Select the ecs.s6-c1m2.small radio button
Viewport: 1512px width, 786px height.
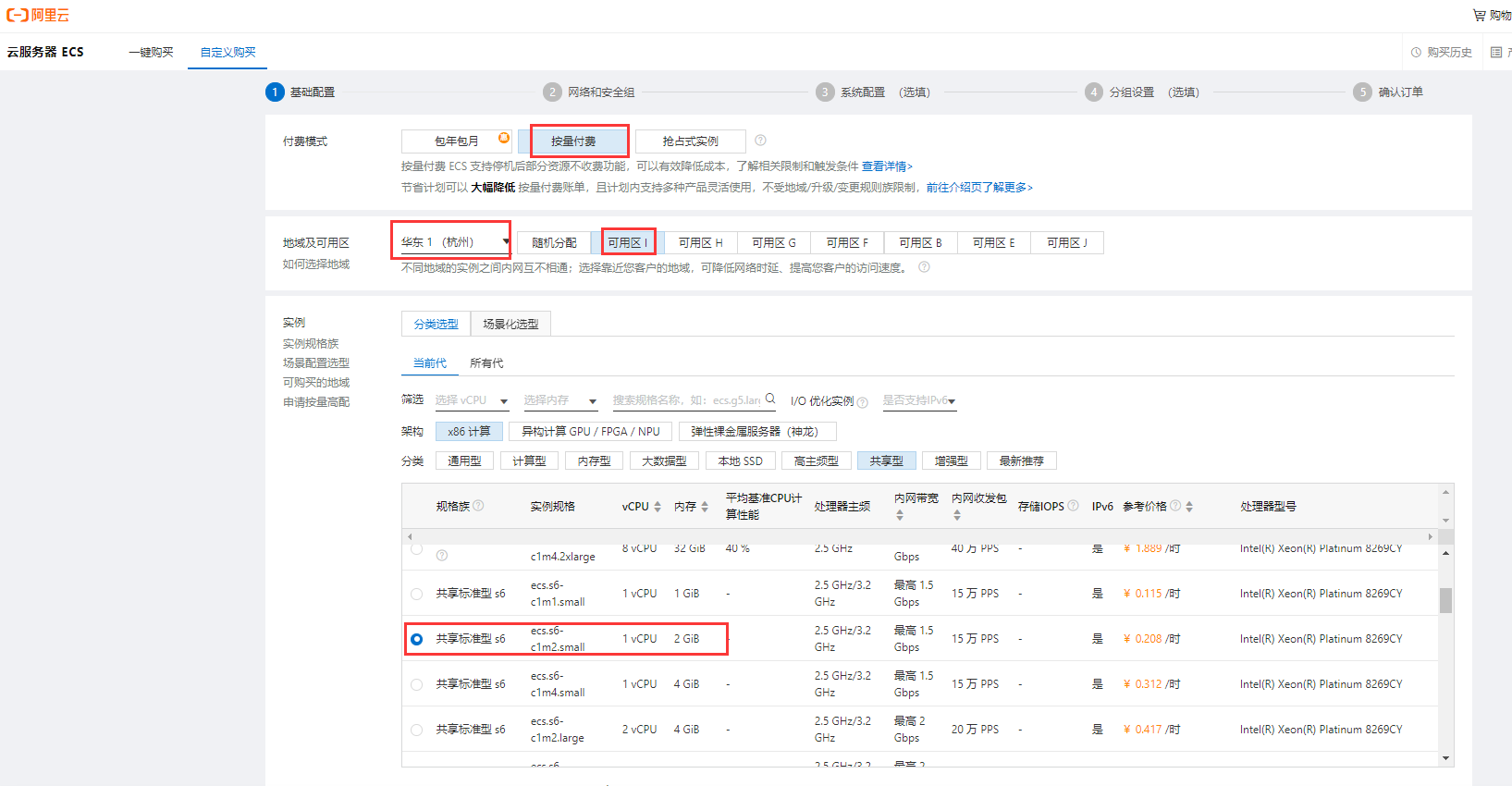pyautogui.click(x=416, y=639)
